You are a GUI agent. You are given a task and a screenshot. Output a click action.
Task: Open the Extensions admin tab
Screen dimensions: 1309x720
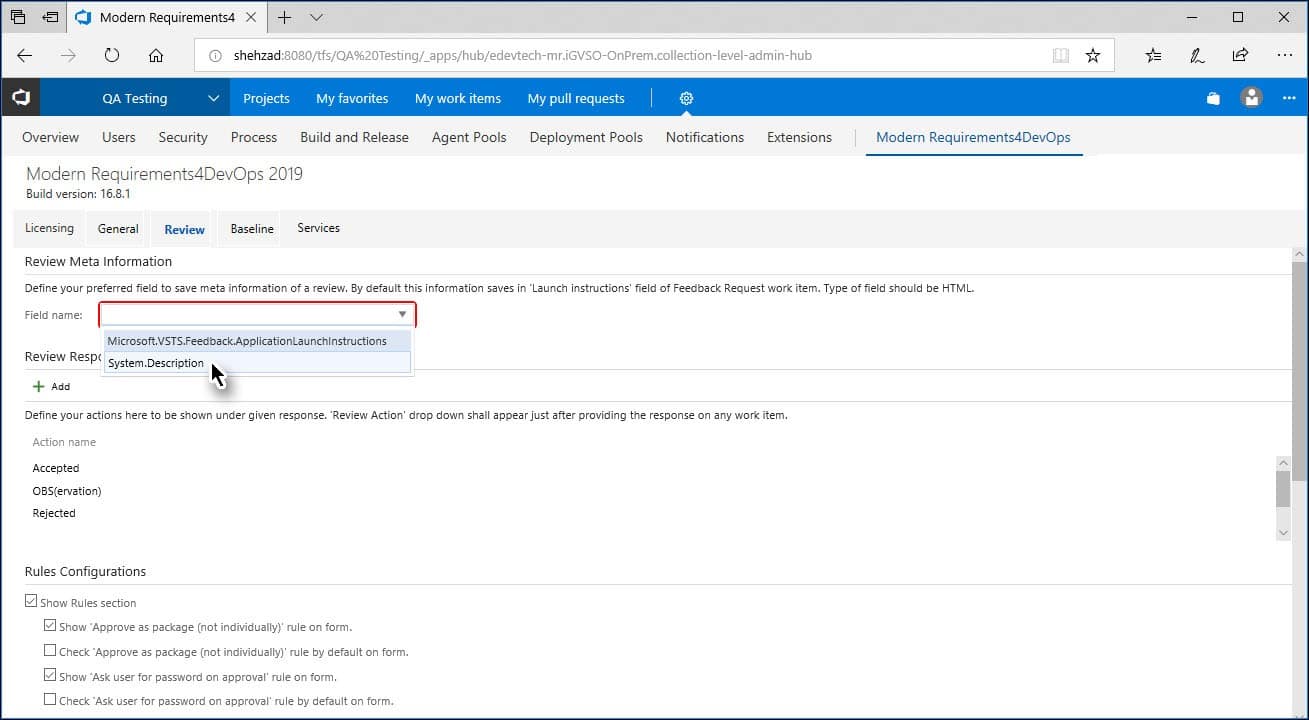[799, 137]
